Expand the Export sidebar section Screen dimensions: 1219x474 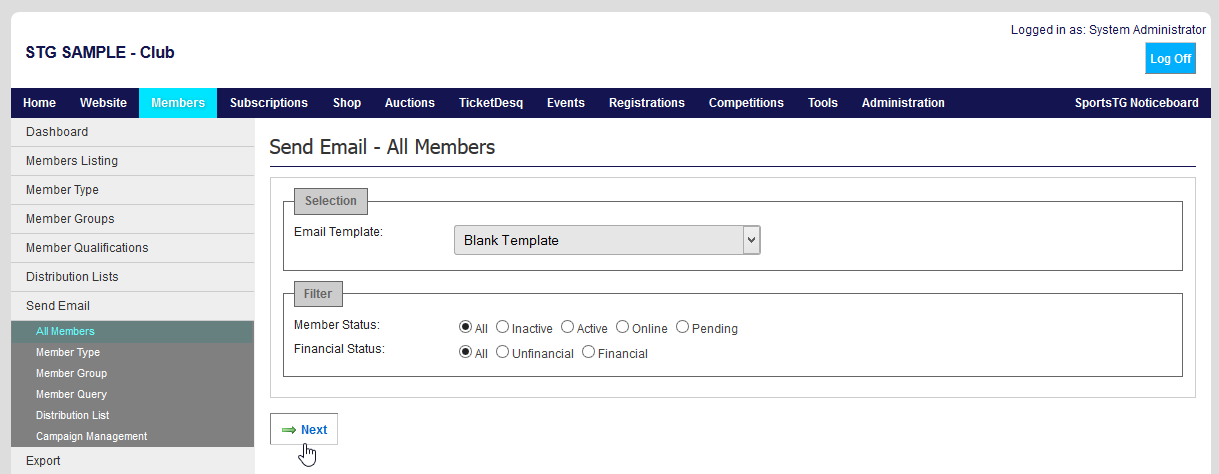coord(43,461)
